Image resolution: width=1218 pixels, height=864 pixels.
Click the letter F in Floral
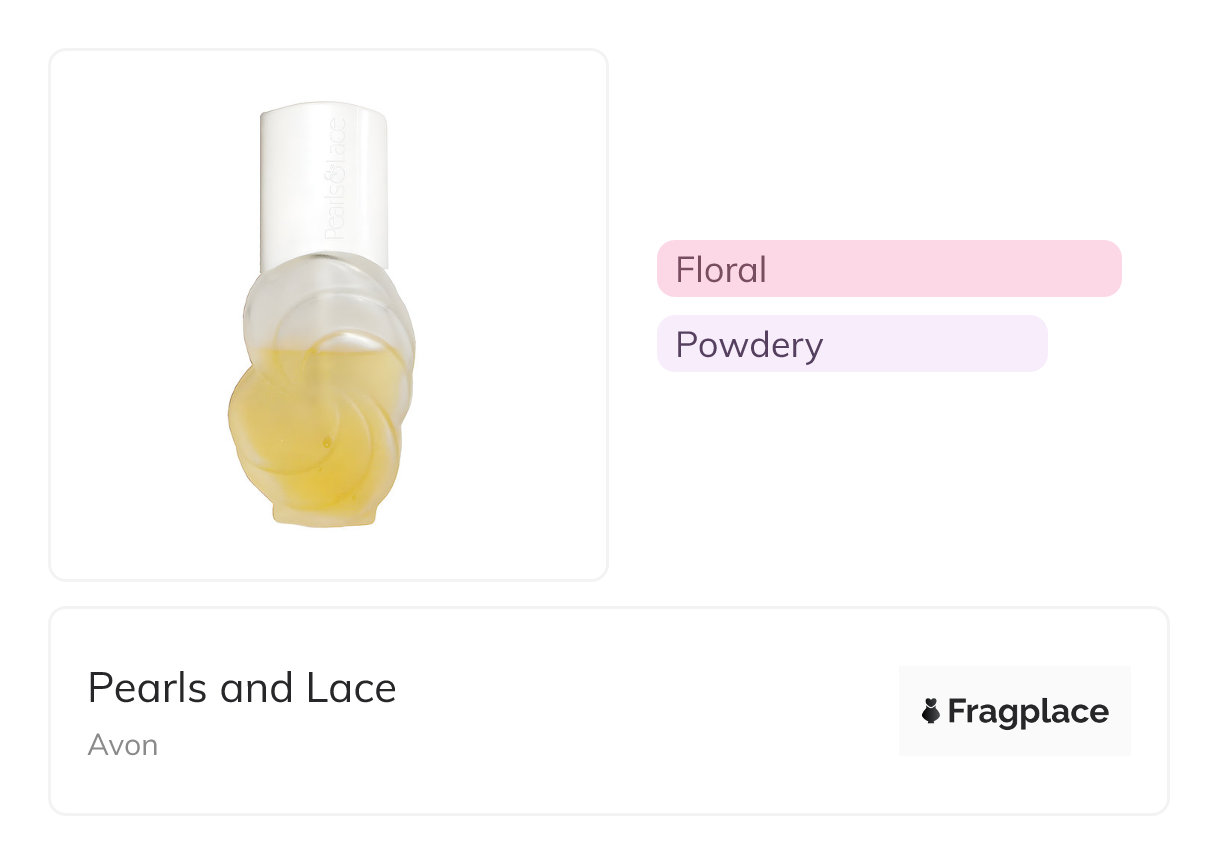(686, 269)
